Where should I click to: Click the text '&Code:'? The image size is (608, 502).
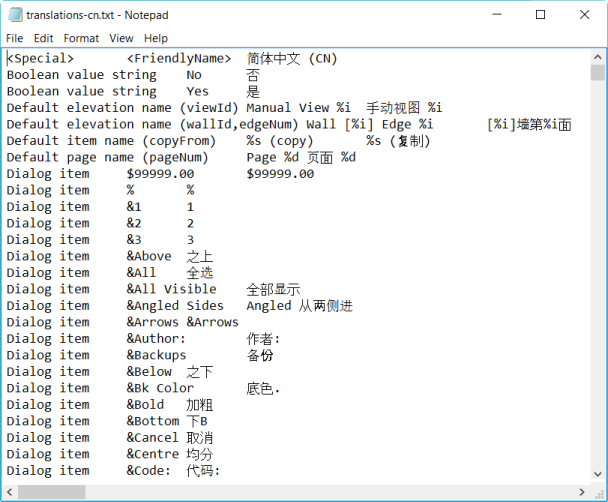click(x=149, y=471)
